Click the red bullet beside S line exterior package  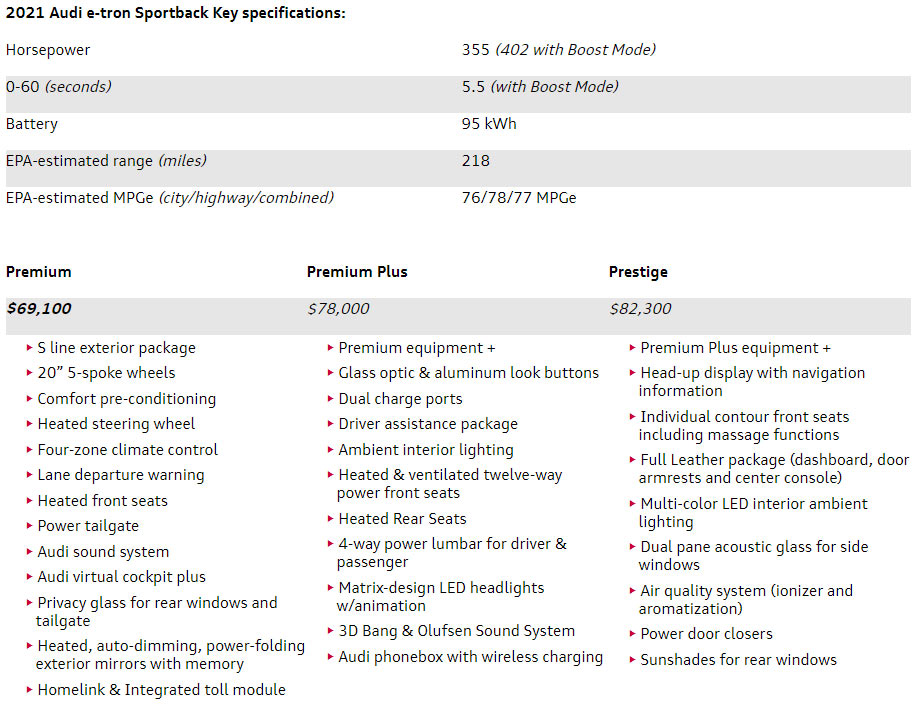coord(29,348)
